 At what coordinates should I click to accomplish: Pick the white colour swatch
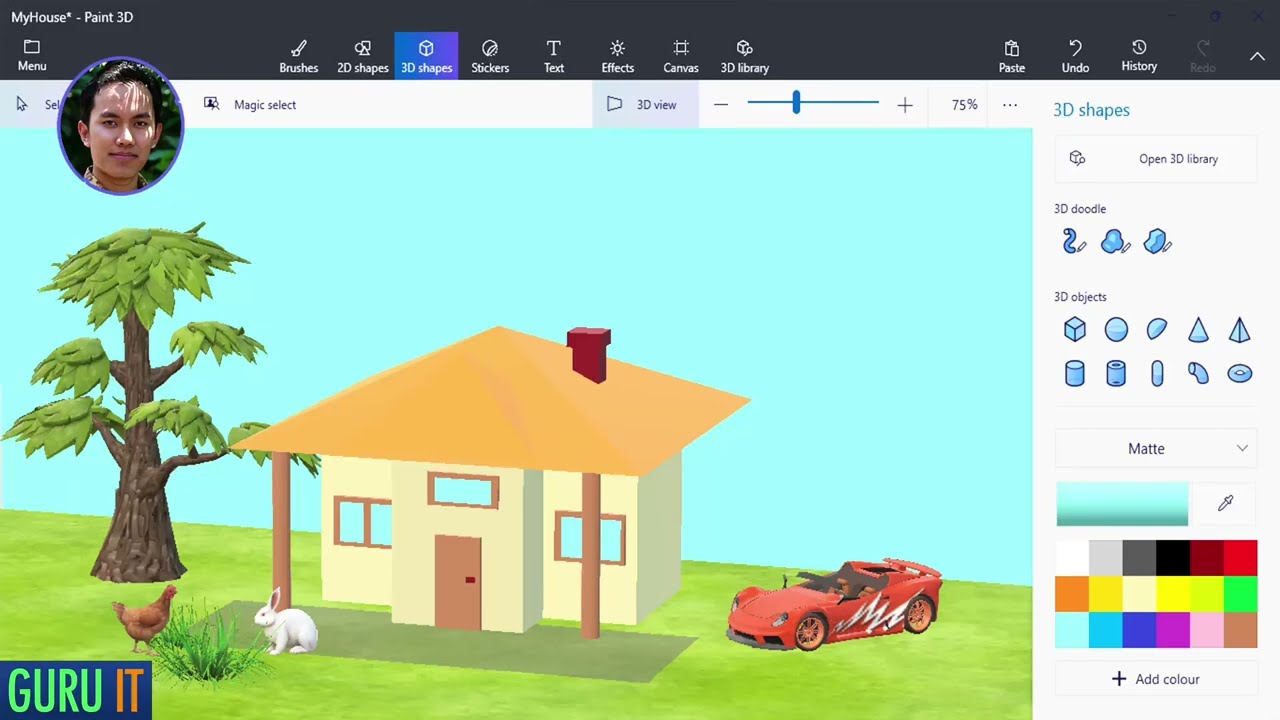tap(1072, 558)
